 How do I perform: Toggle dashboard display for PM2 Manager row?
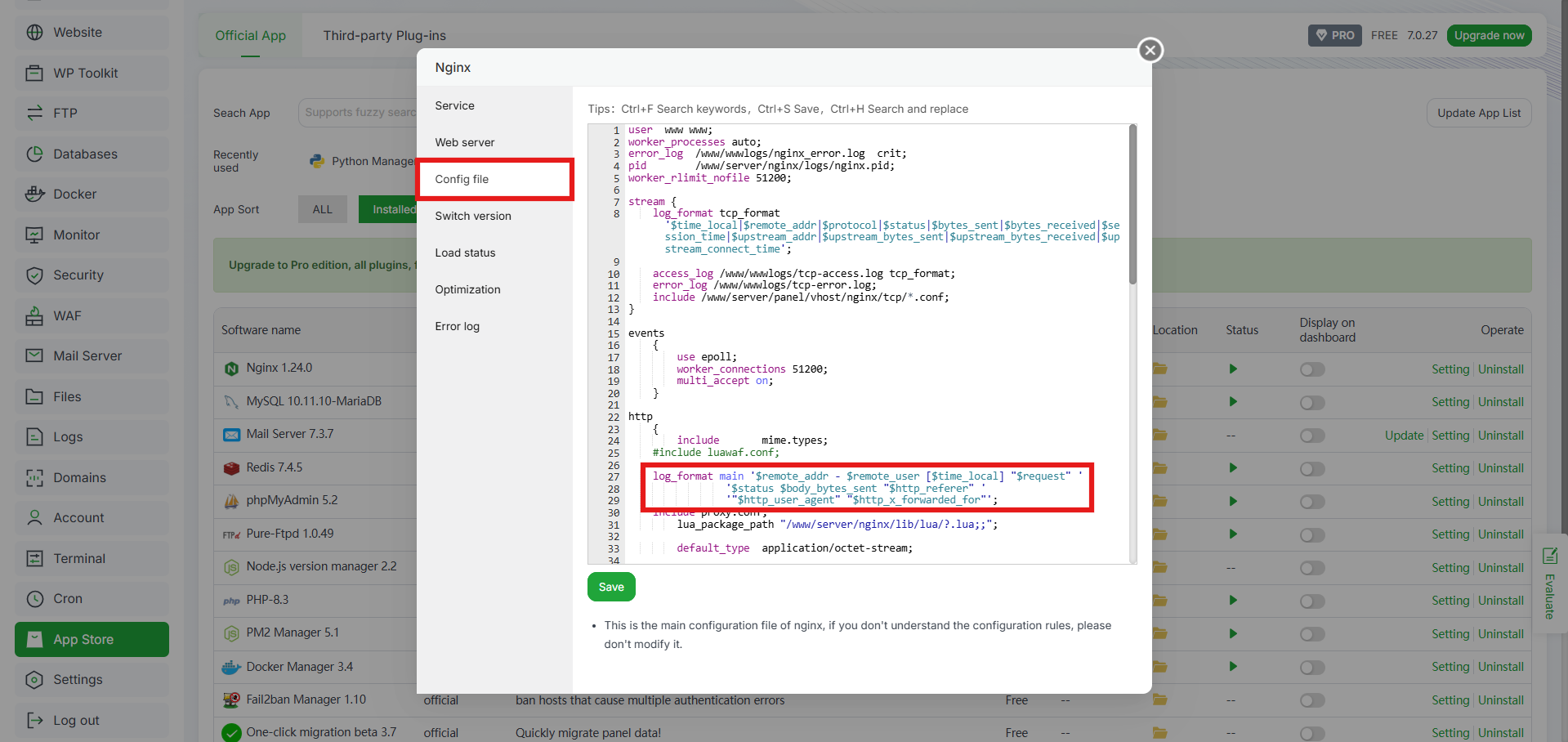[x=1312, y=634]
